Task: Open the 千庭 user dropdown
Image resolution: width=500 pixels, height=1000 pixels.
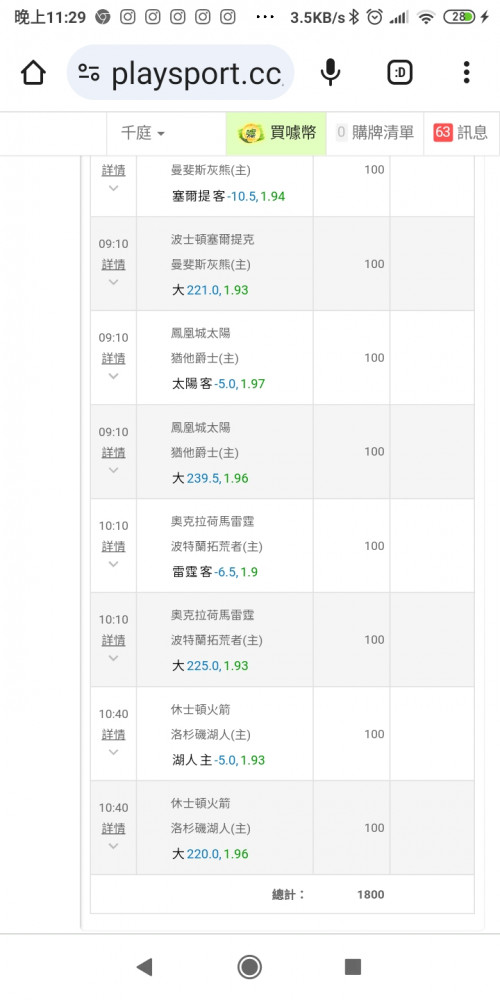Action: pos(143,133)
